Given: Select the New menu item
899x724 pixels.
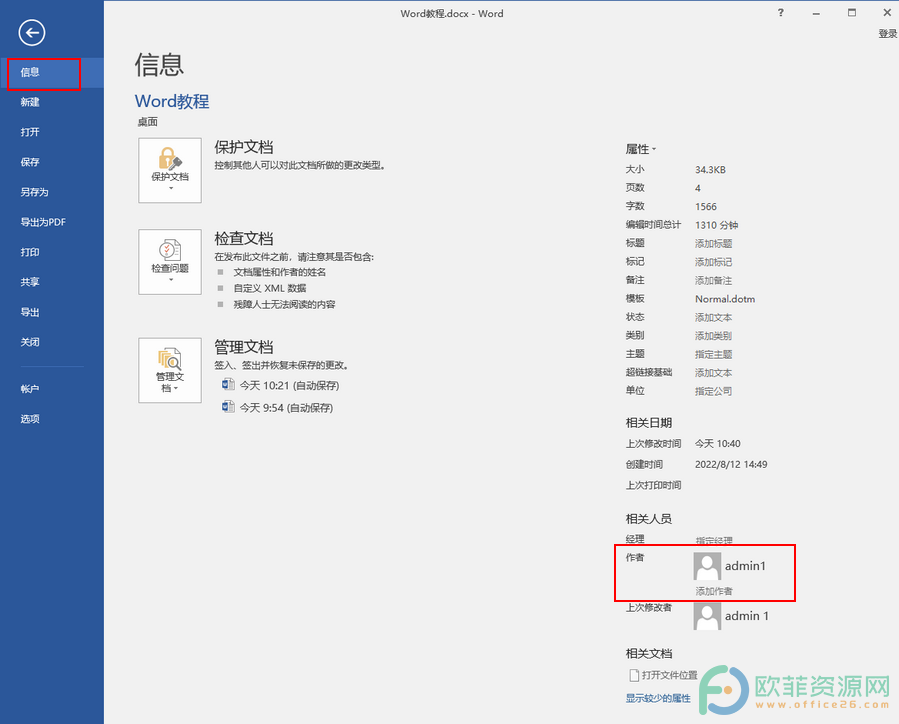Looking at the screenshot, I should 52,102.
